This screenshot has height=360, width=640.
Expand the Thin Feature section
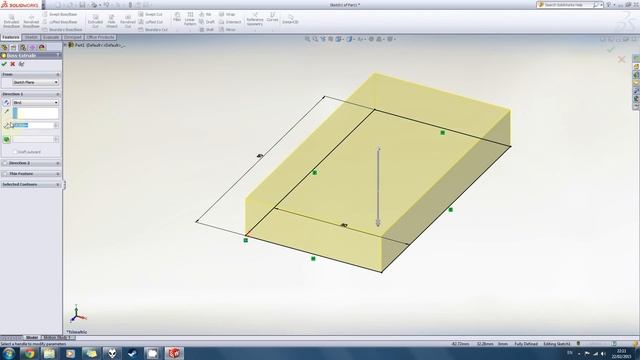point(58,174)
